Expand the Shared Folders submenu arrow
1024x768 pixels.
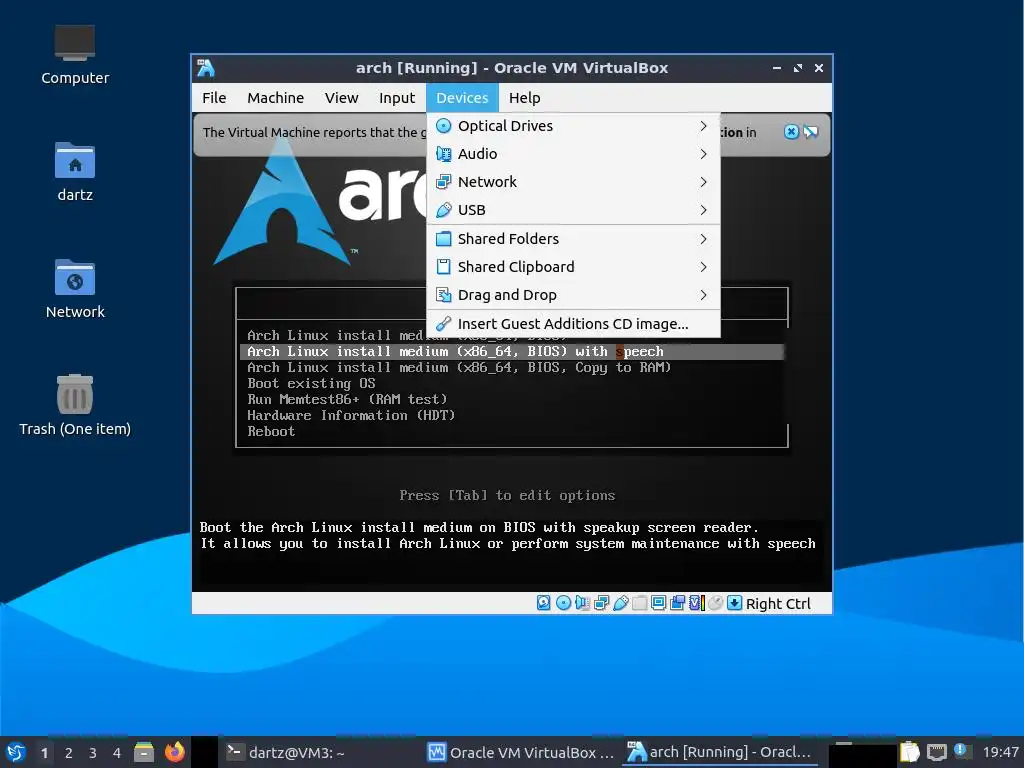click(x=703, y=239)
